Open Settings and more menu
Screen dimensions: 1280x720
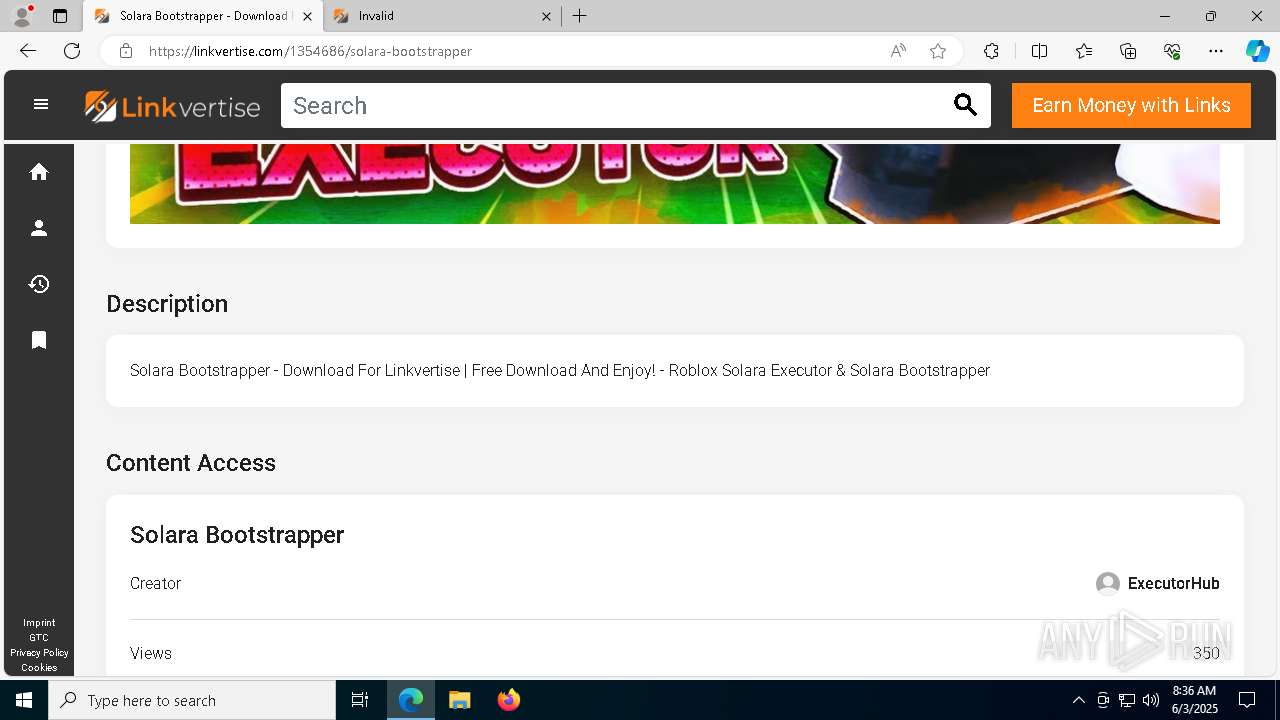point(1216,51)
